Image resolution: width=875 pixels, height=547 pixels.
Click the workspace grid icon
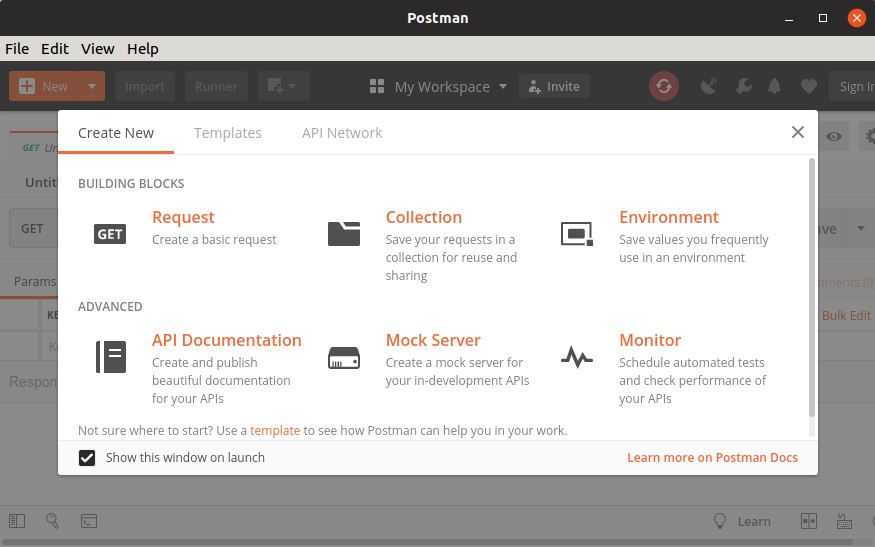point(377,87)
